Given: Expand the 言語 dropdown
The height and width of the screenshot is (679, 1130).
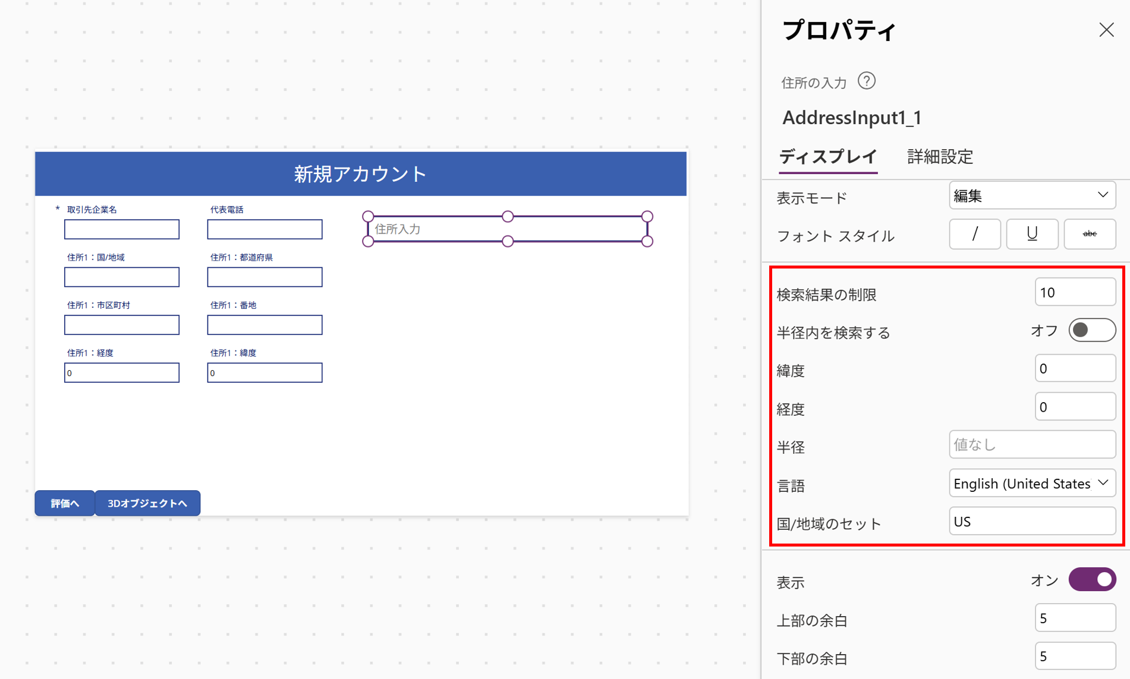Looking at the screenshot, I should (x=1031, y=484).
